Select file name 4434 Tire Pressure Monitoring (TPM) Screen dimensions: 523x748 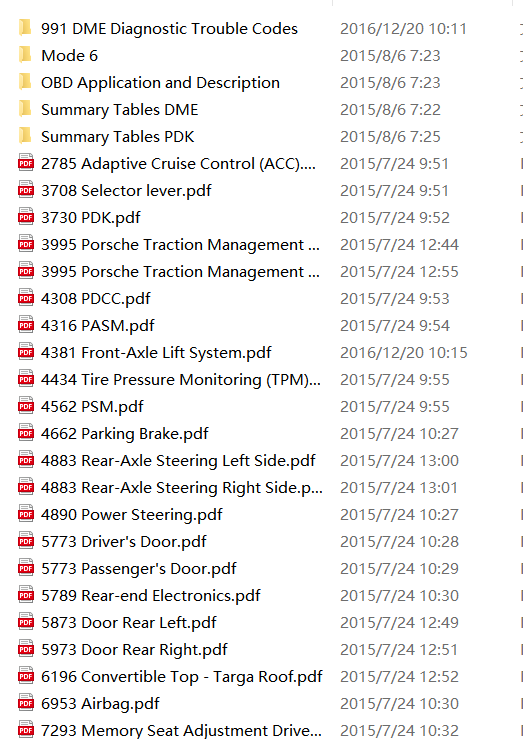(181, 380)
